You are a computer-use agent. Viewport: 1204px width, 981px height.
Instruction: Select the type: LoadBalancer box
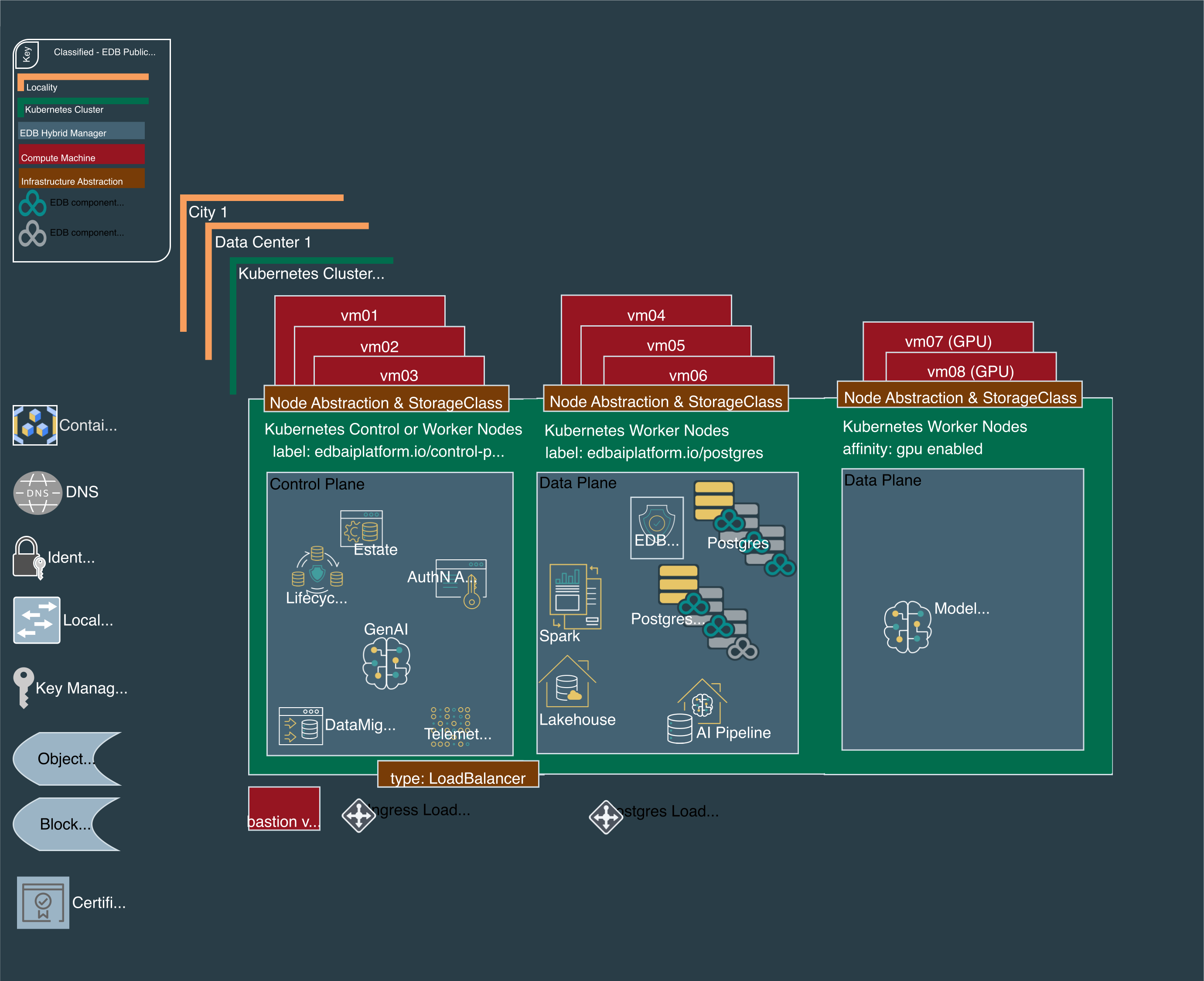coord(458,774)
